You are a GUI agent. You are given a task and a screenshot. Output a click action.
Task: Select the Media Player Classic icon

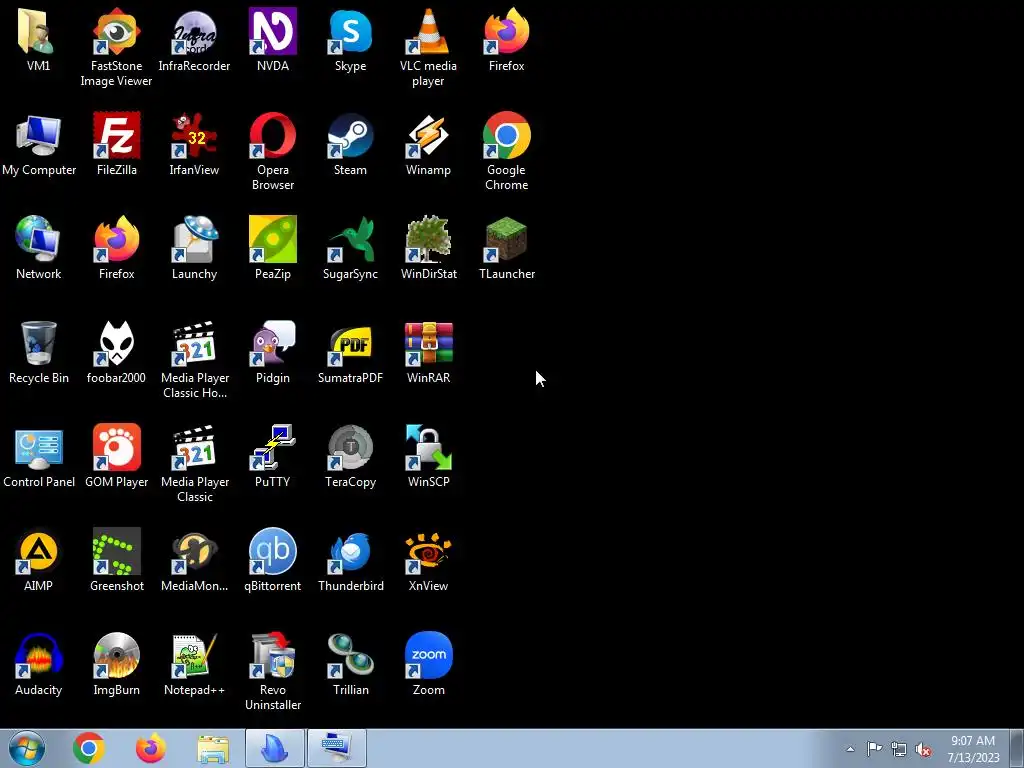[x=195, y=447]
